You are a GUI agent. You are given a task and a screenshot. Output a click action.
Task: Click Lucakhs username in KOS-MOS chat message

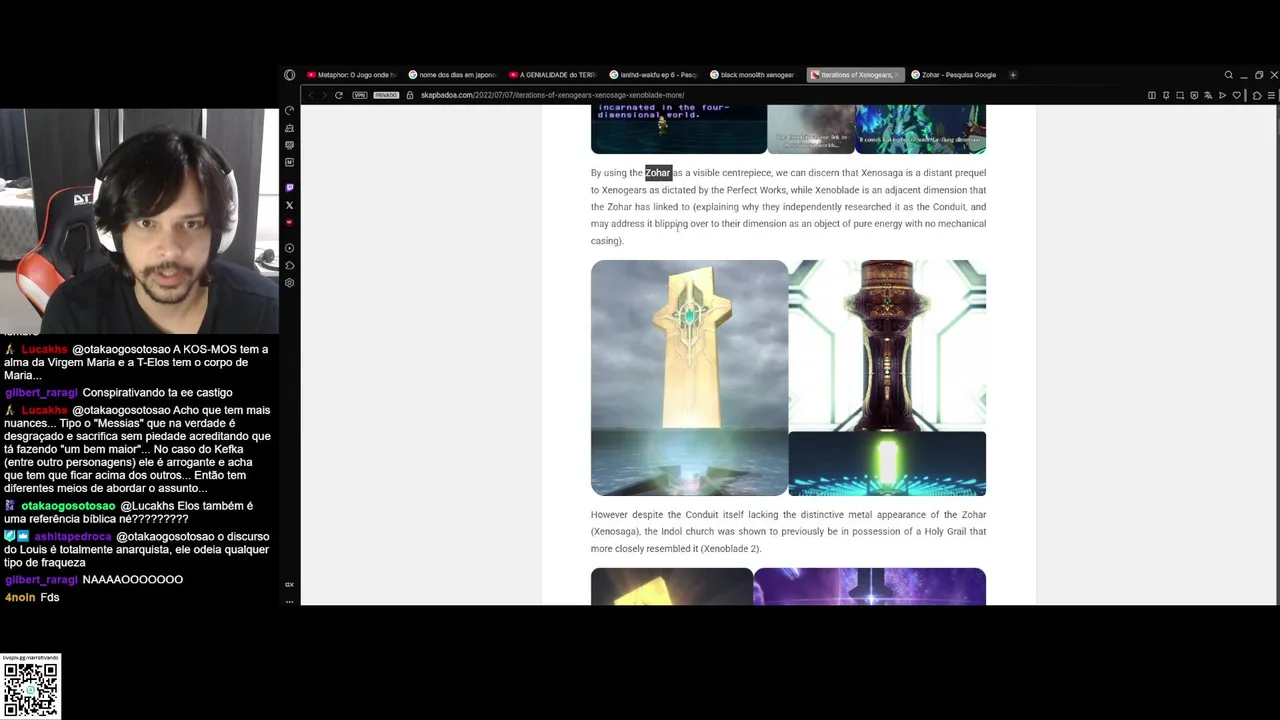pos(44,350)
